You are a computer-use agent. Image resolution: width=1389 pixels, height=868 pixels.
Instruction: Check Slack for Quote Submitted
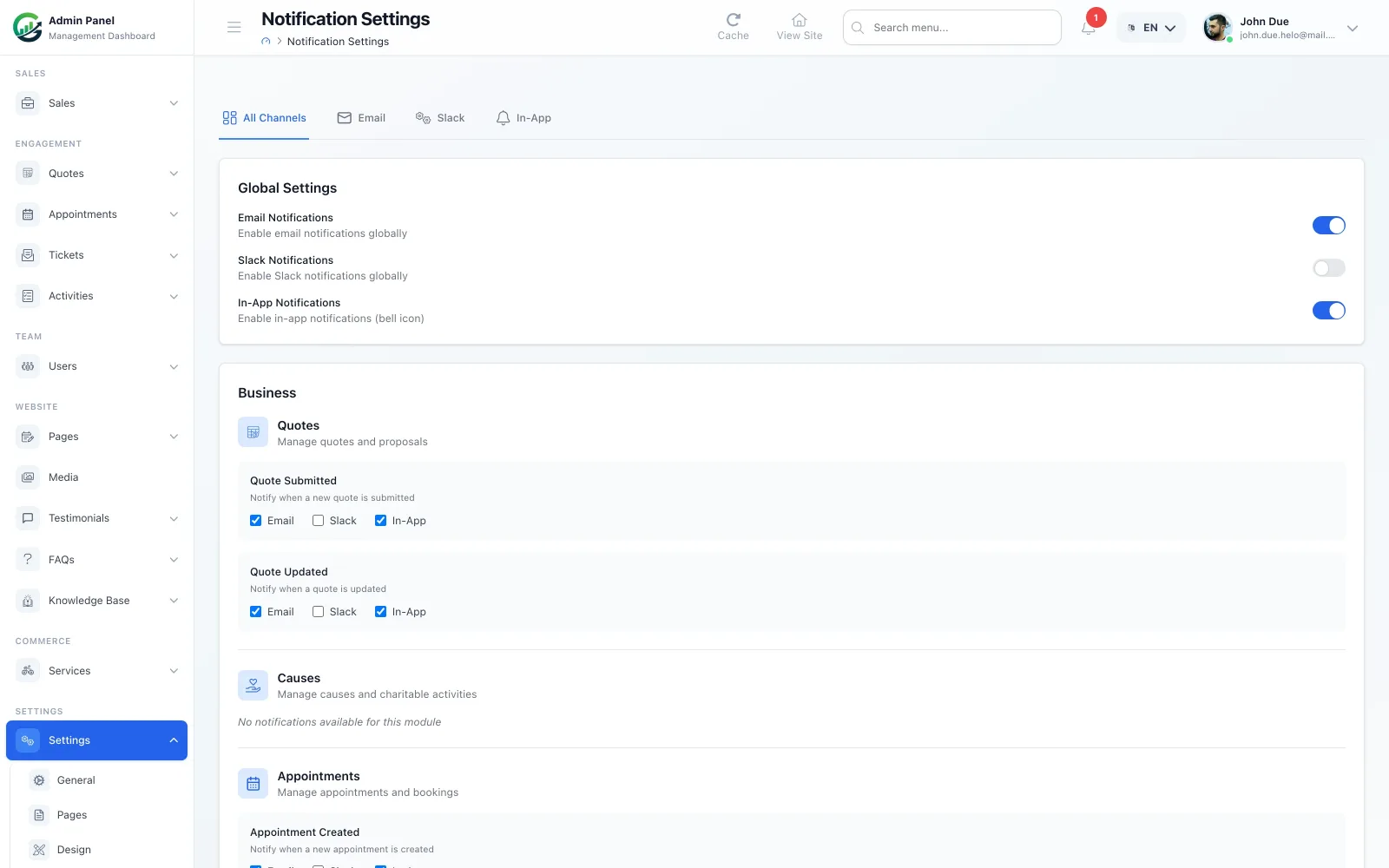click(318, 521)
